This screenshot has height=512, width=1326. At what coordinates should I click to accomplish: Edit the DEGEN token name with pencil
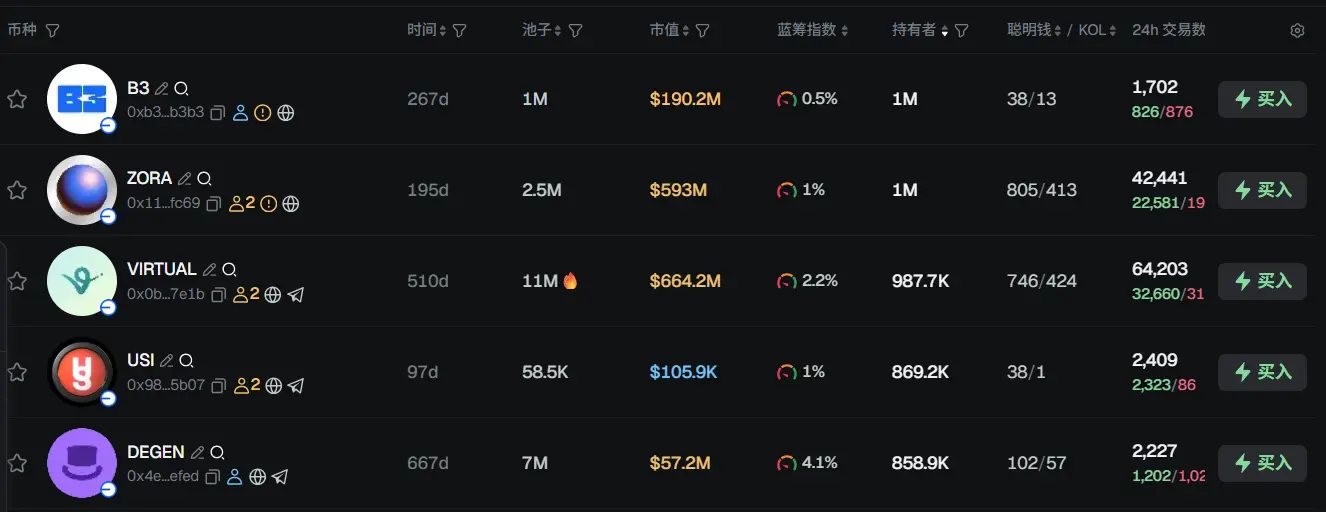pyautogui.click(x=197, y=452)
